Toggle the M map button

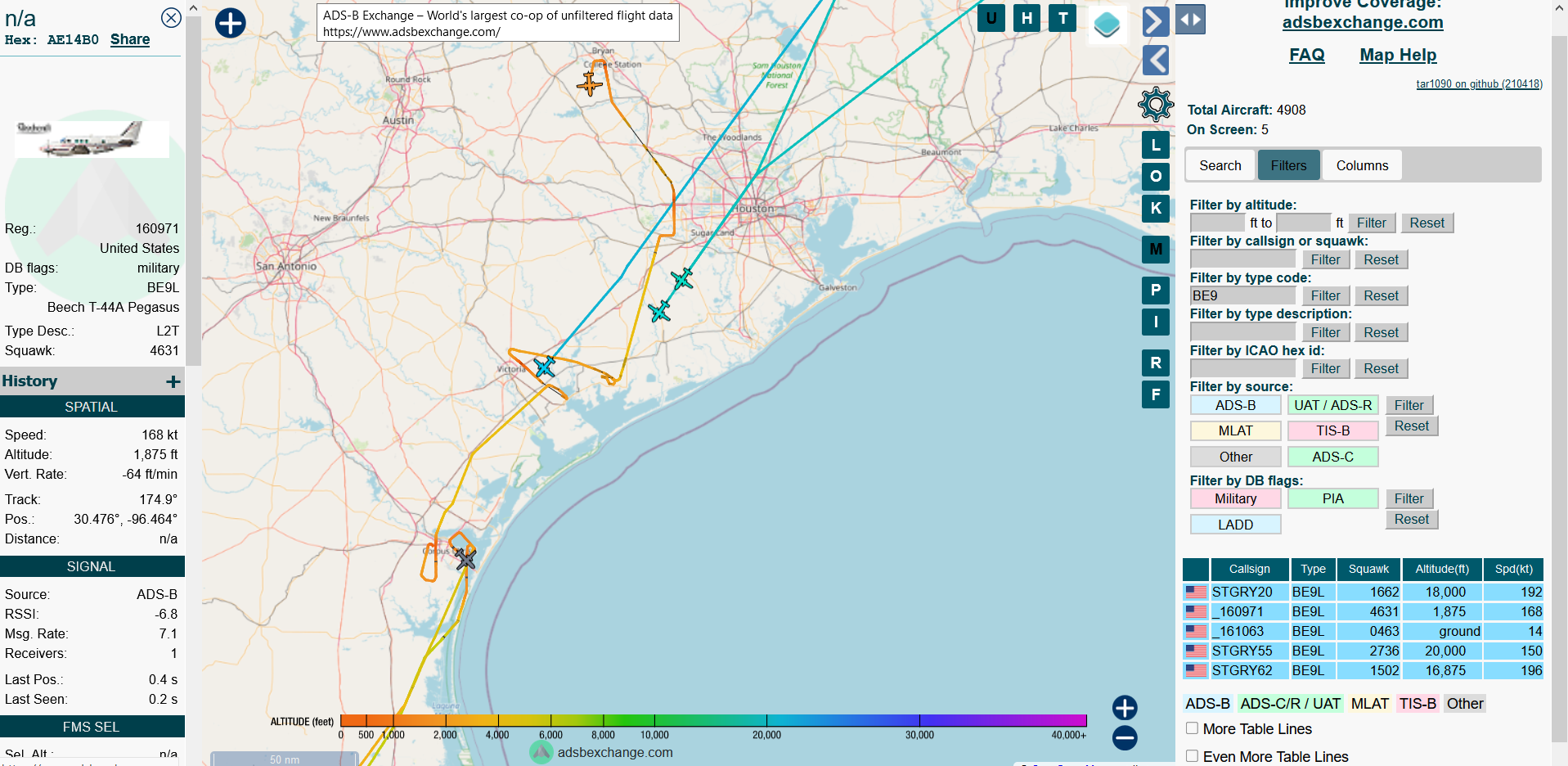(x=1156, y=249)
